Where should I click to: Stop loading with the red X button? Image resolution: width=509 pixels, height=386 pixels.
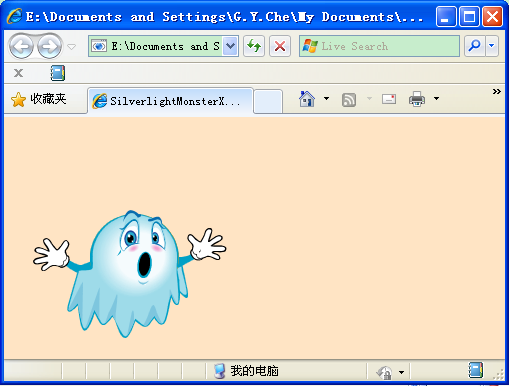pyautogui.click(x=280, y=46)
